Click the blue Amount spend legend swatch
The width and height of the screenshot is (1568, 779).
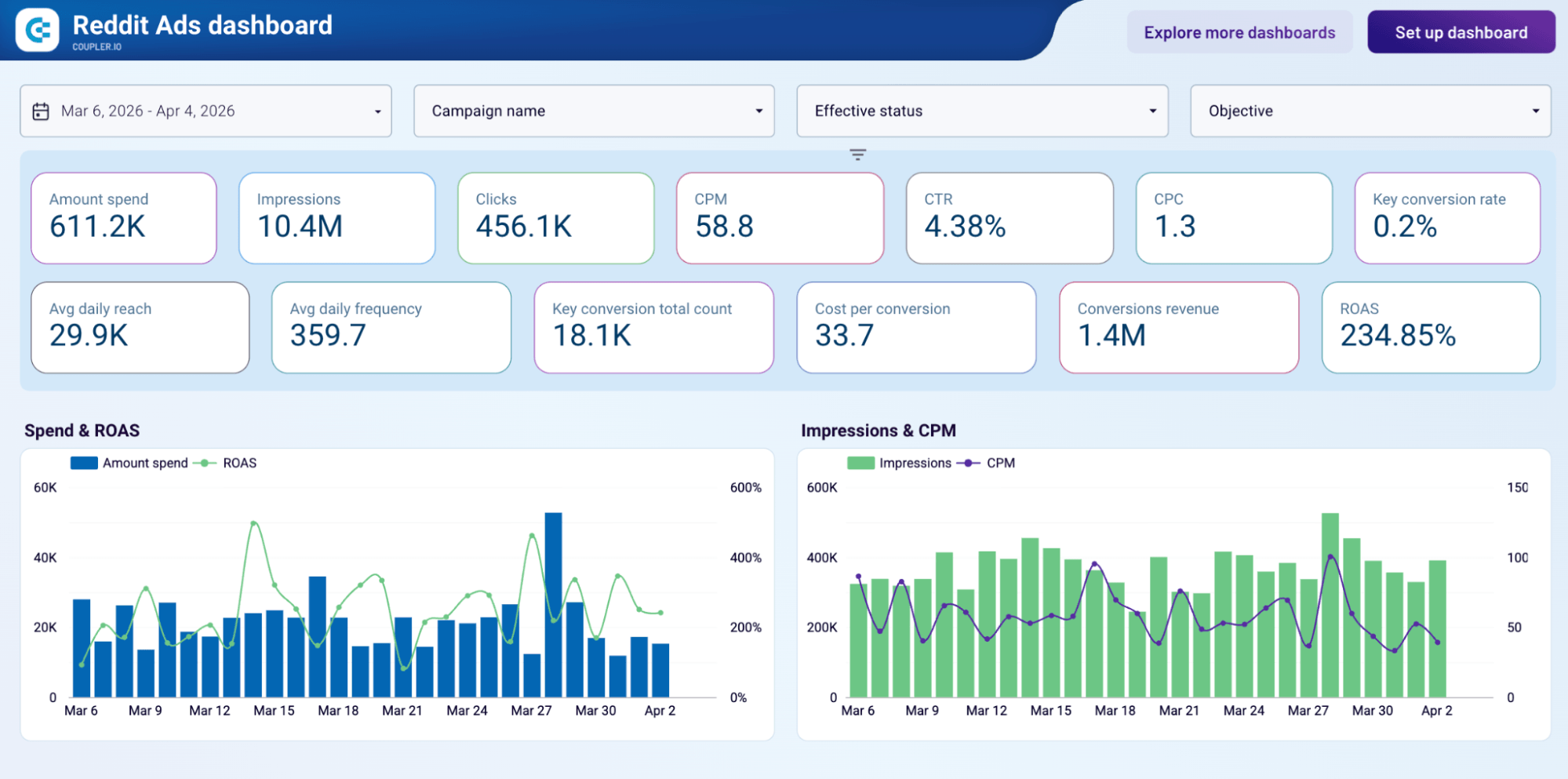pos(83,463)
